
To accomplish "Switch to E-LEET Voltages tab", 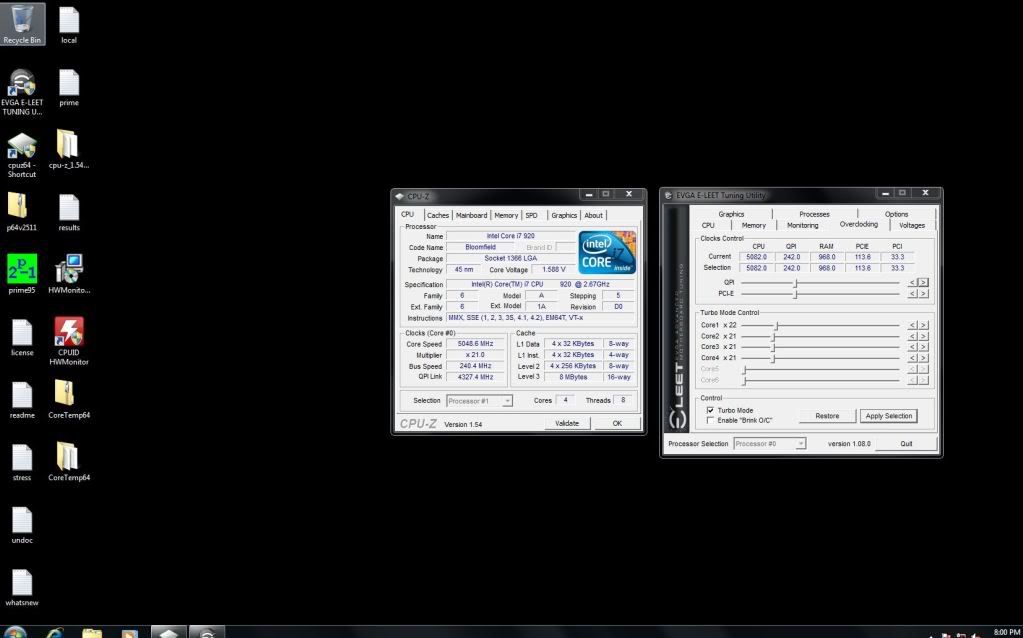I will (911, 225).
